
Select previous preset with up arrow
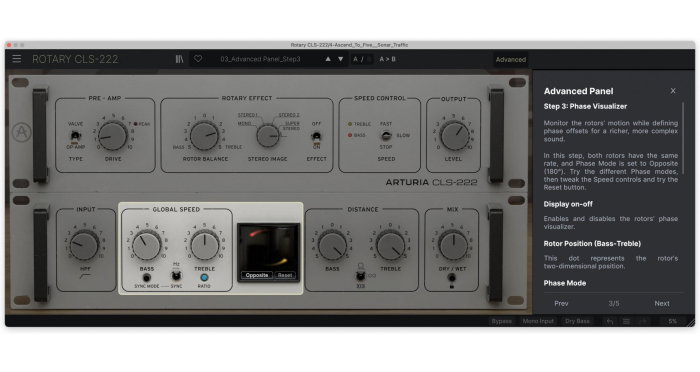coord(328,59)
